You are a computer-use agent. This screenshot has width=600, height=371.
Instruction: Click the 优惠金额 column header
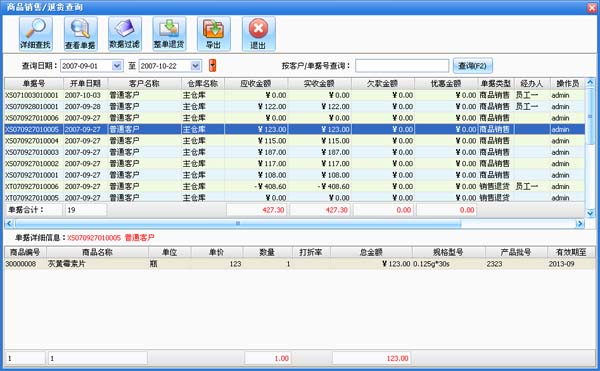click(446, 83)
